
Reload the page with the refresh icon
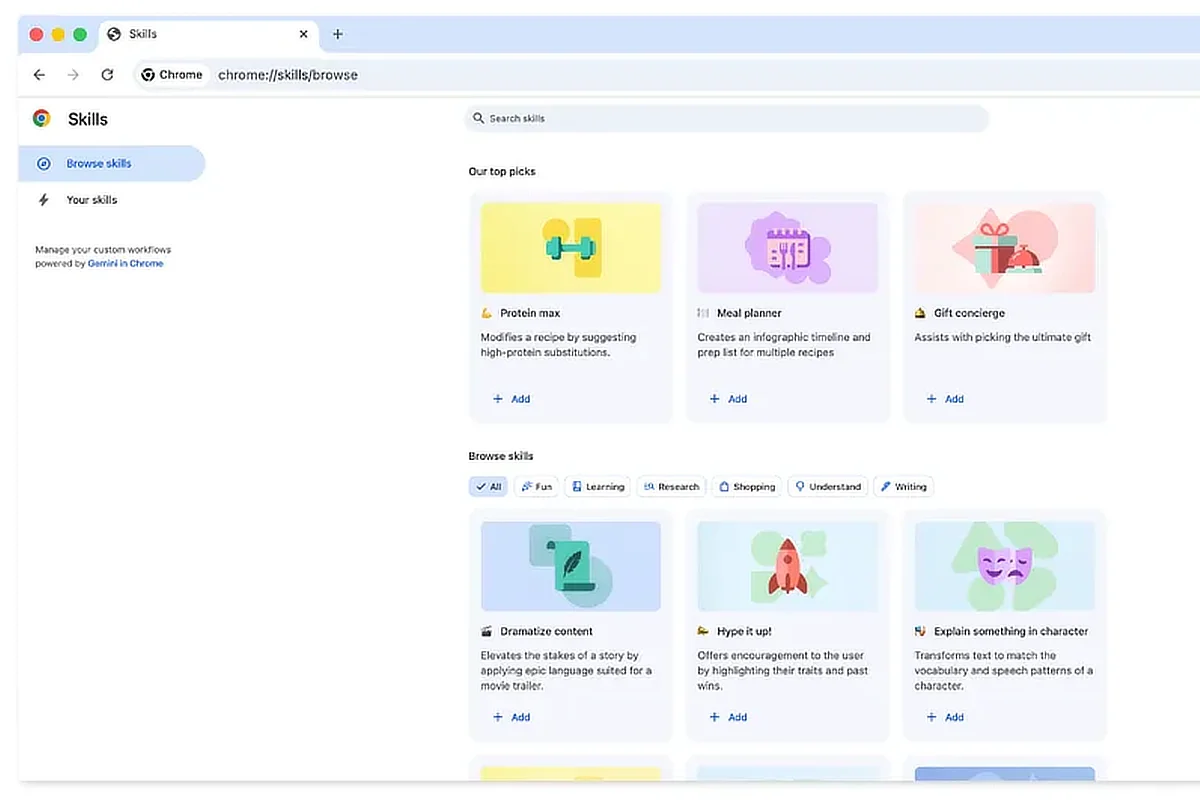[x=107, y=75]
